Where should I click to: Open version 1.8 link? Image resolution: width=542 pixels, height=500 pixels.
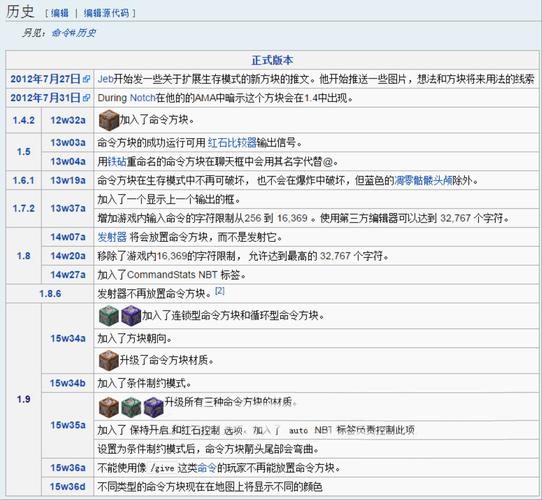click(24, 256)
